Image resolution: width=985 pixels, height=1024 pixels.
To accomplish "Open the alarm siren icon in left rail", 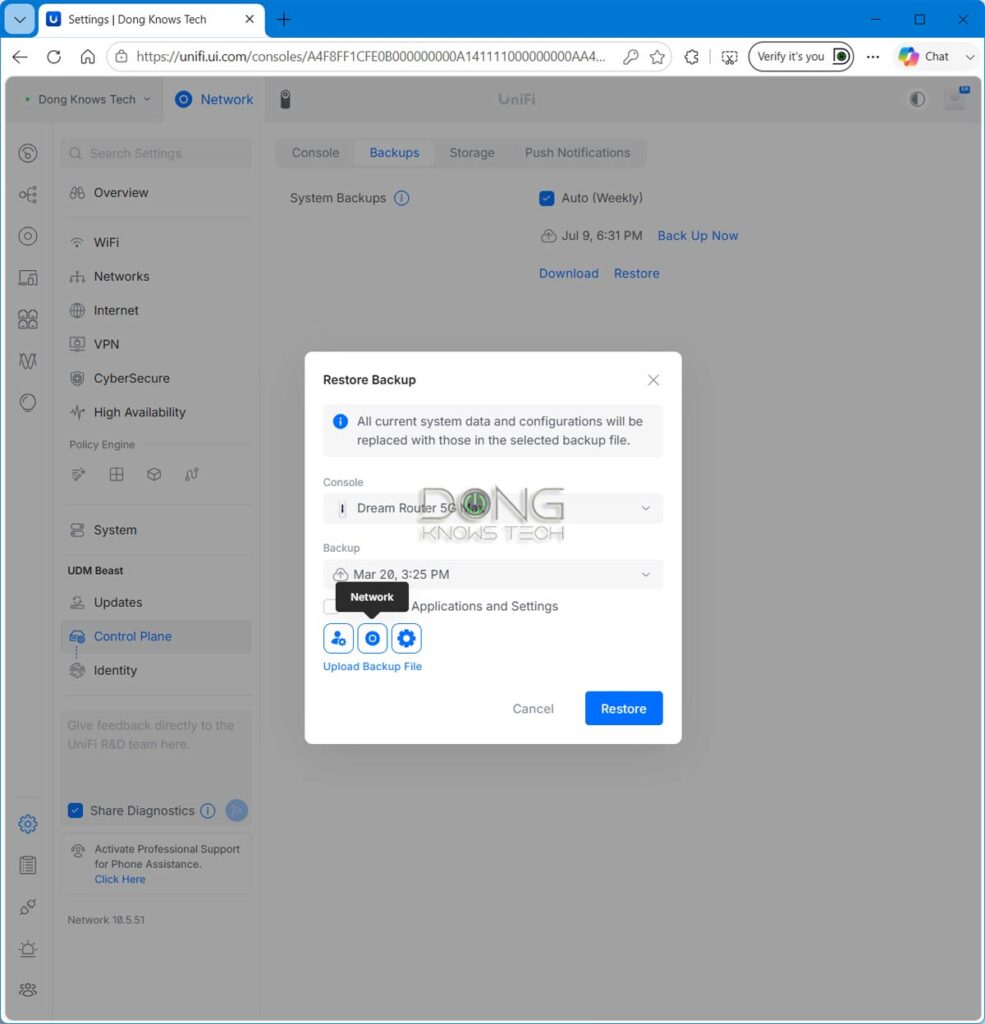I will click(x=27, y=948).
